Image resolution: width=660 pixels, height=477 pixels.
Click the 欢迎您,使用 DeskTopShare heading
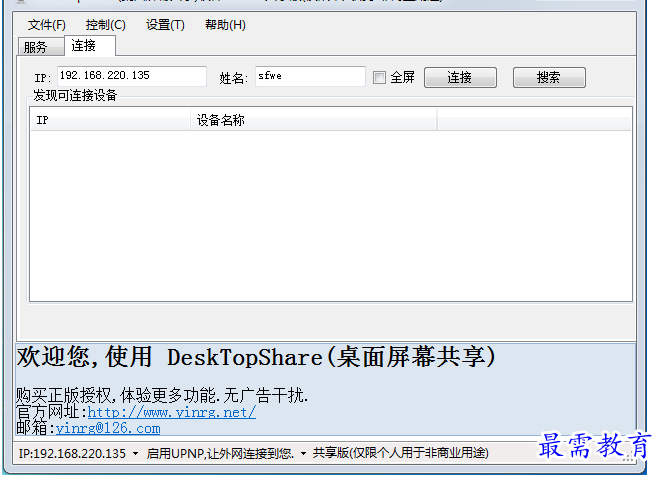(x=256, y=357)
